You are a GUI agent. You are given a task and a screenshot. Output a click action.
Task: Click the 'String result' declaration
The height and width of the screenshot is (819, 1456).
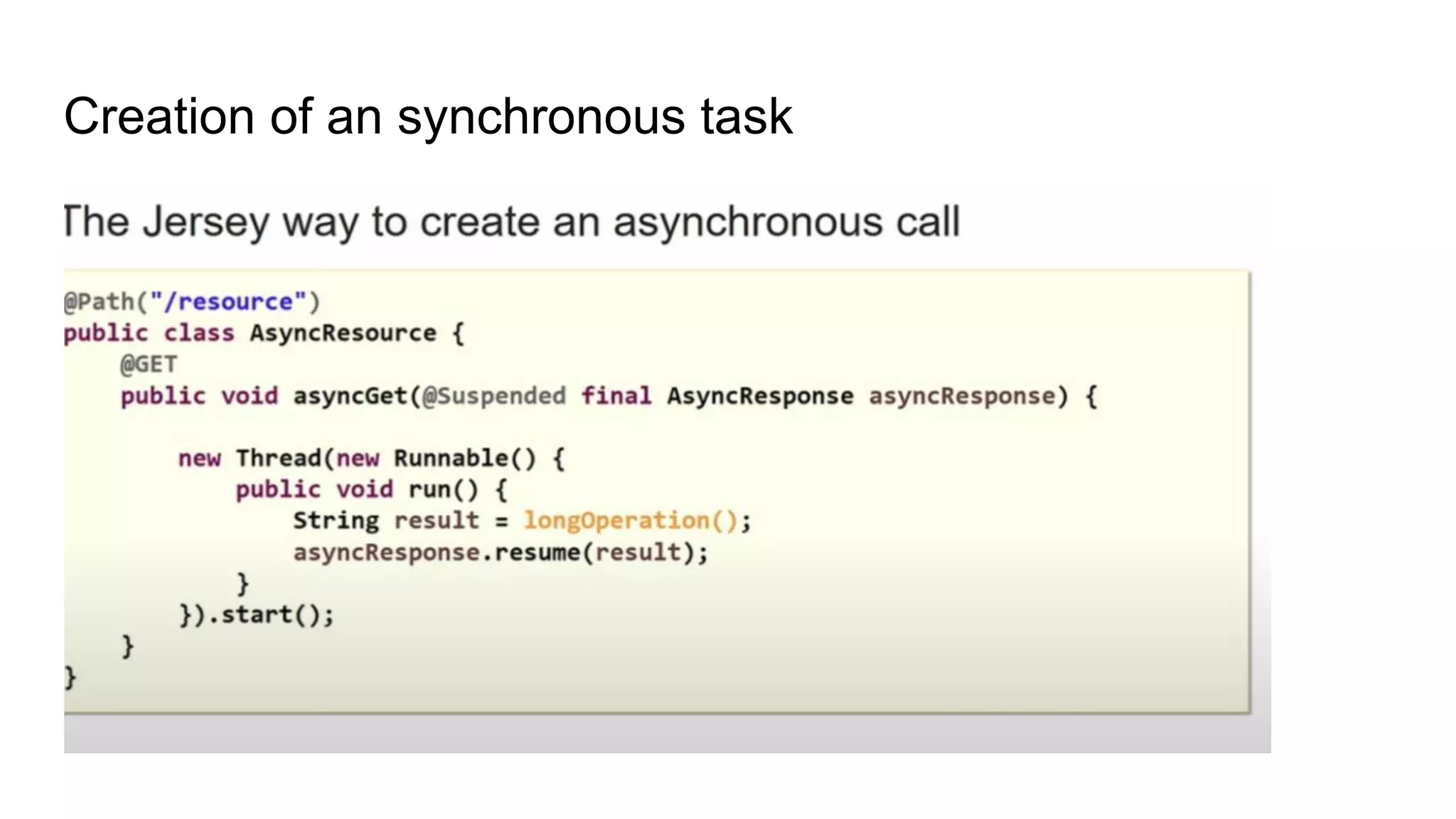[x=385, y=521]
